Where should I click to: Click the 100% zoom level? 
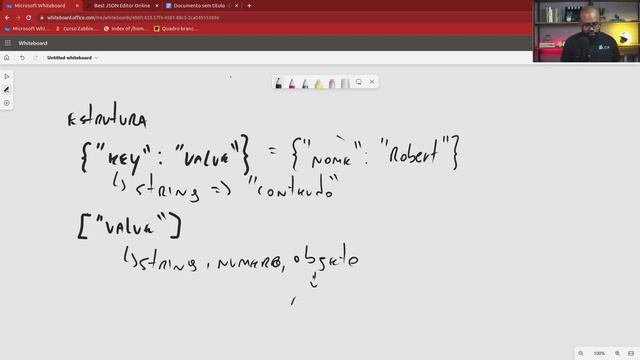pos(599,353)
